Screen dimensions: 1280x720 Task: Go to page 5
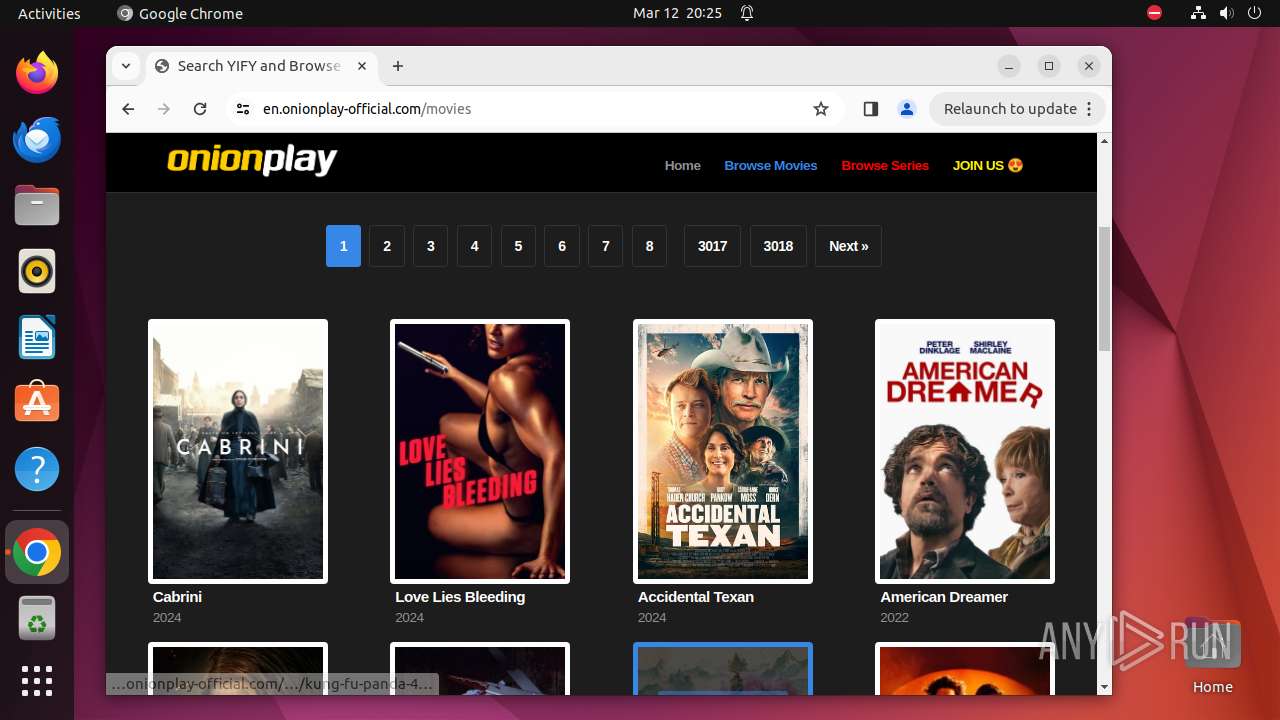coord(518,246)
